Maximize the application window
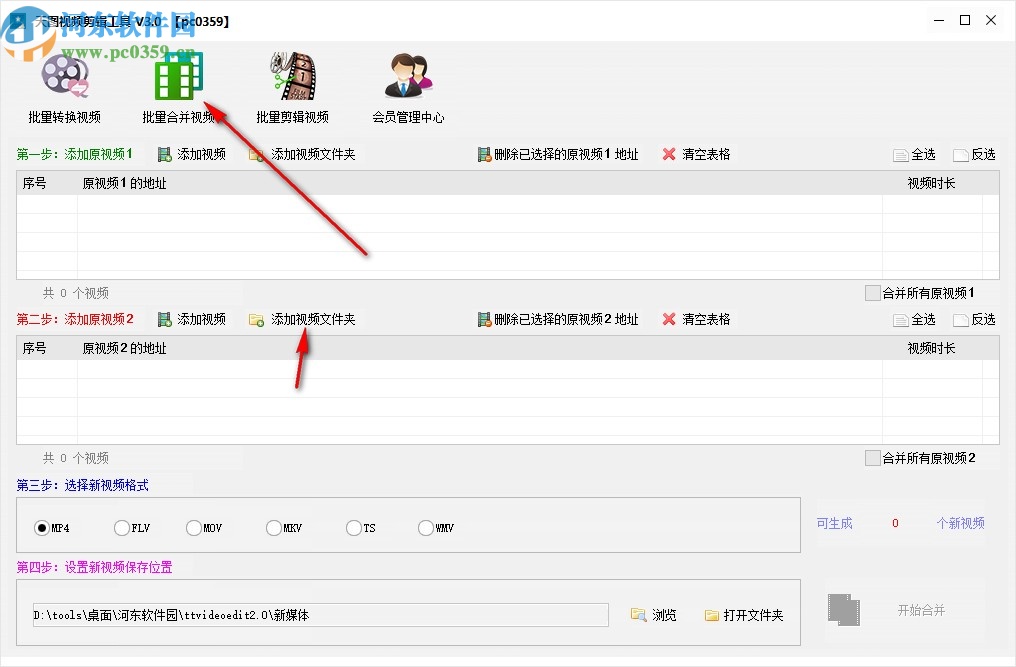The image size is (1016, 667). pyautogui.click(x=965, y=20)
